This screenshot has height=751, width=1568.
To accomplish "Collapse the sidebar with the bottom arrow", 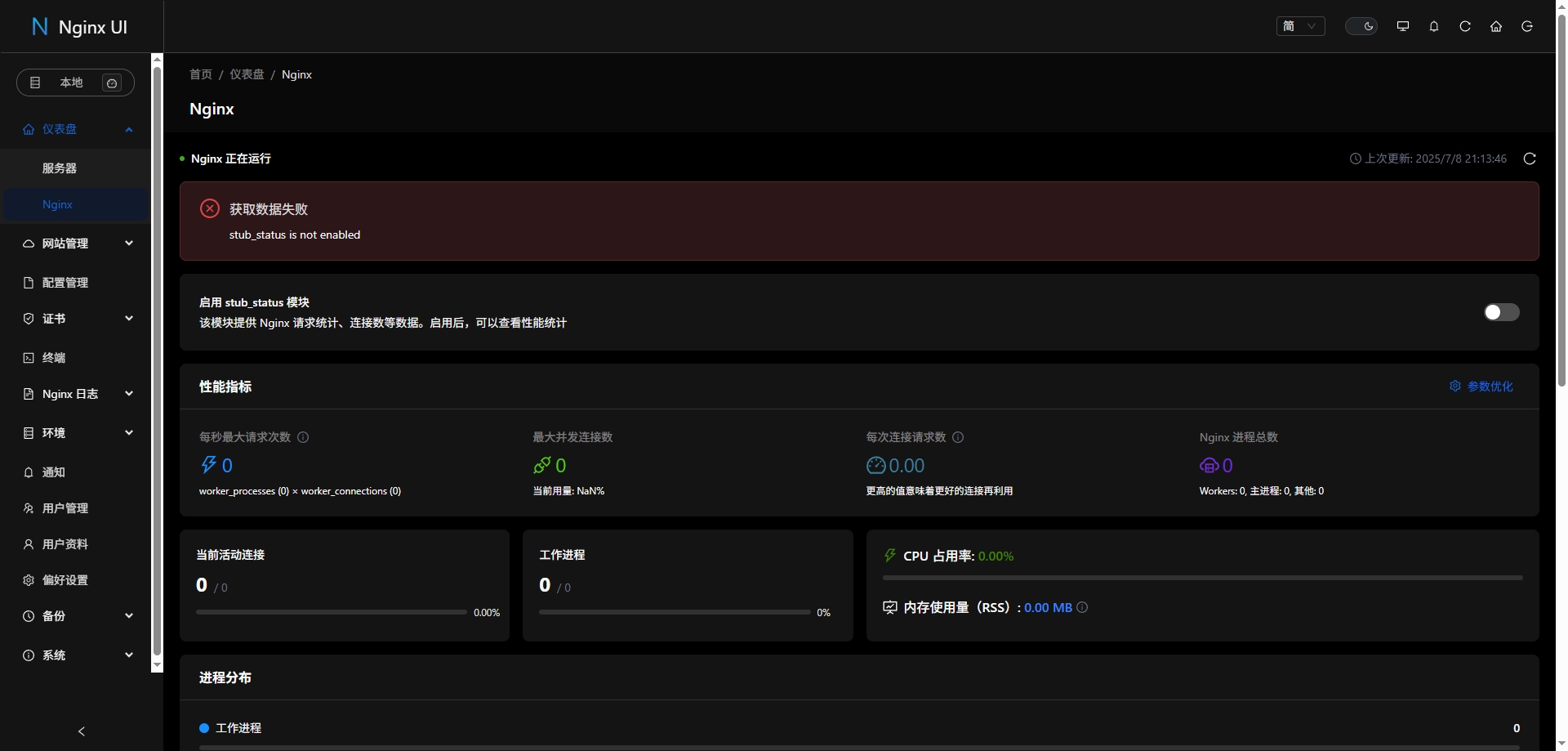I will [x=81, y=731].
